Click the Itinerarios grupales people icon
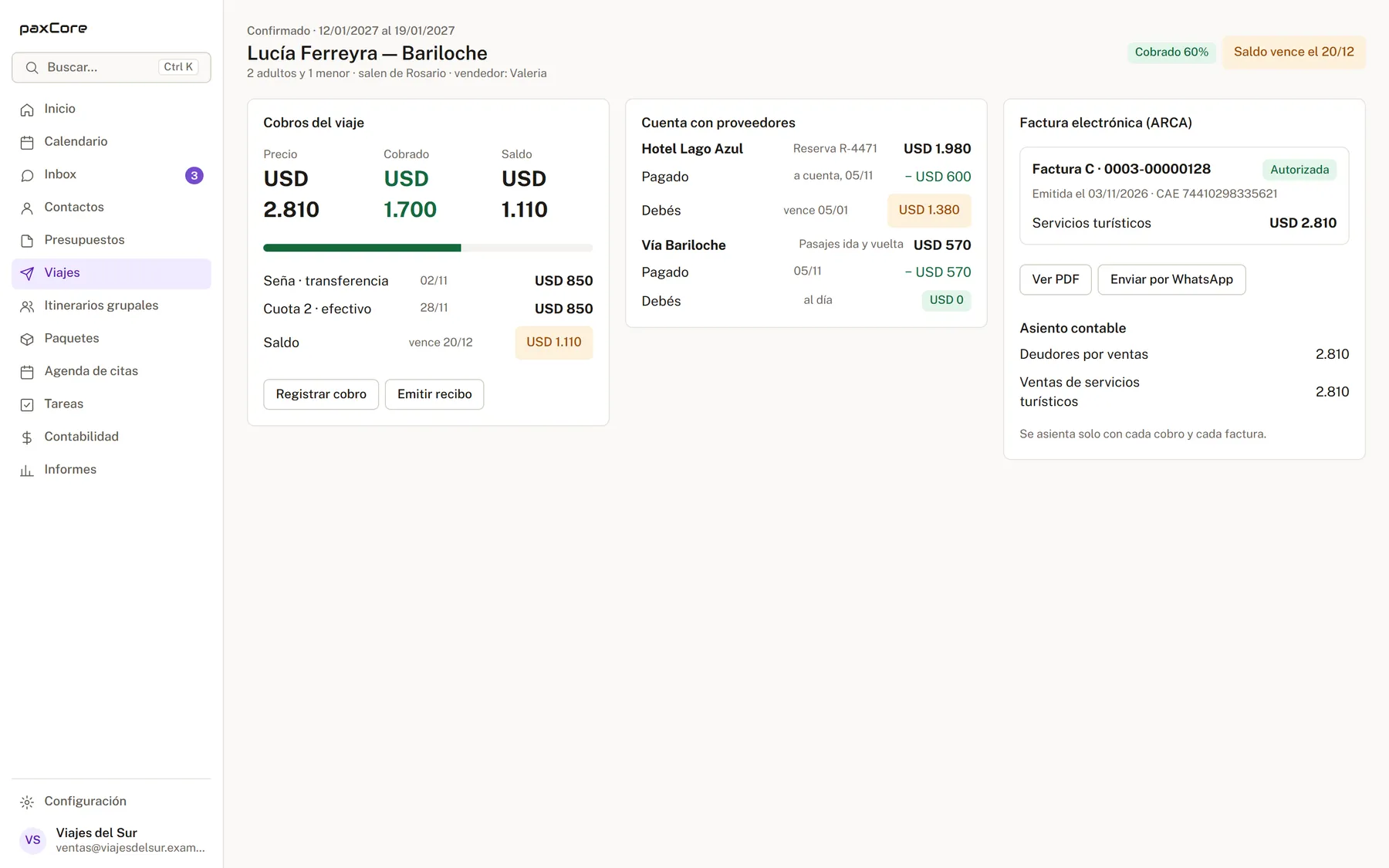The width and height of the screenshot is (1389, 868). (x=27, y=306)
